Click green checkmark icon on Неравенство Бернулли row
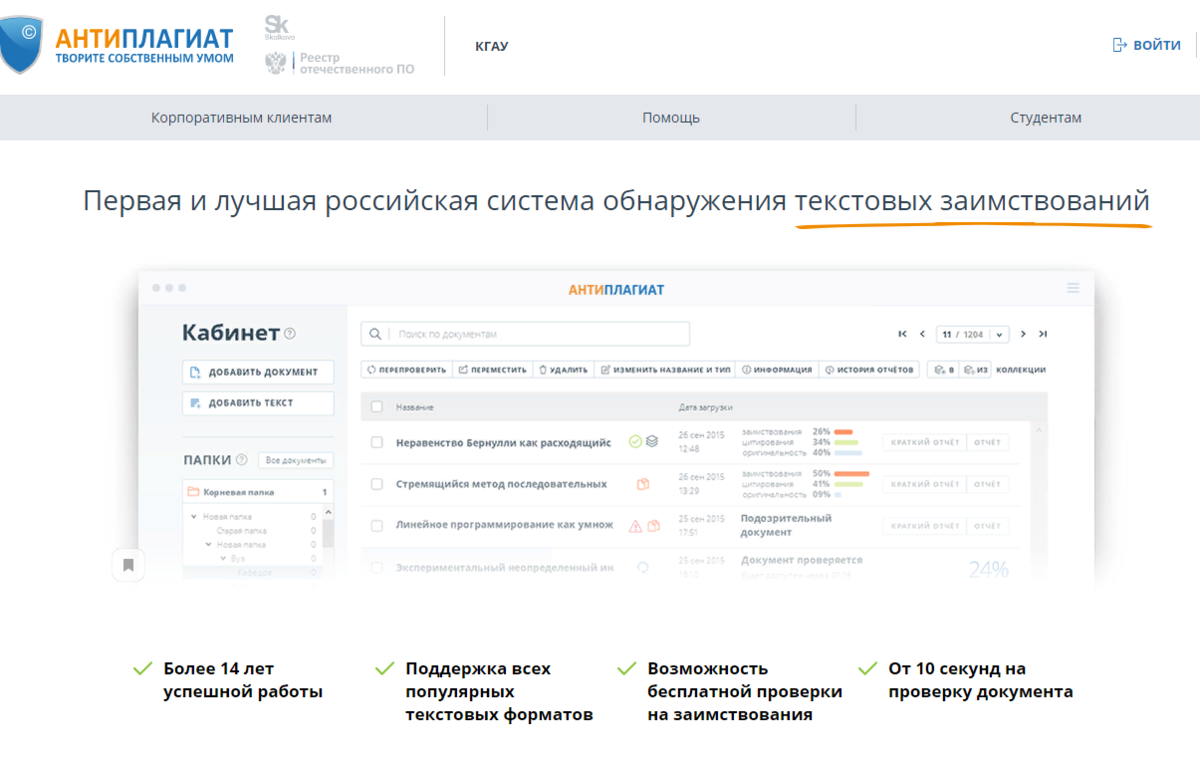The height and width of the screenshot is (767, 1200). [635, 441]
